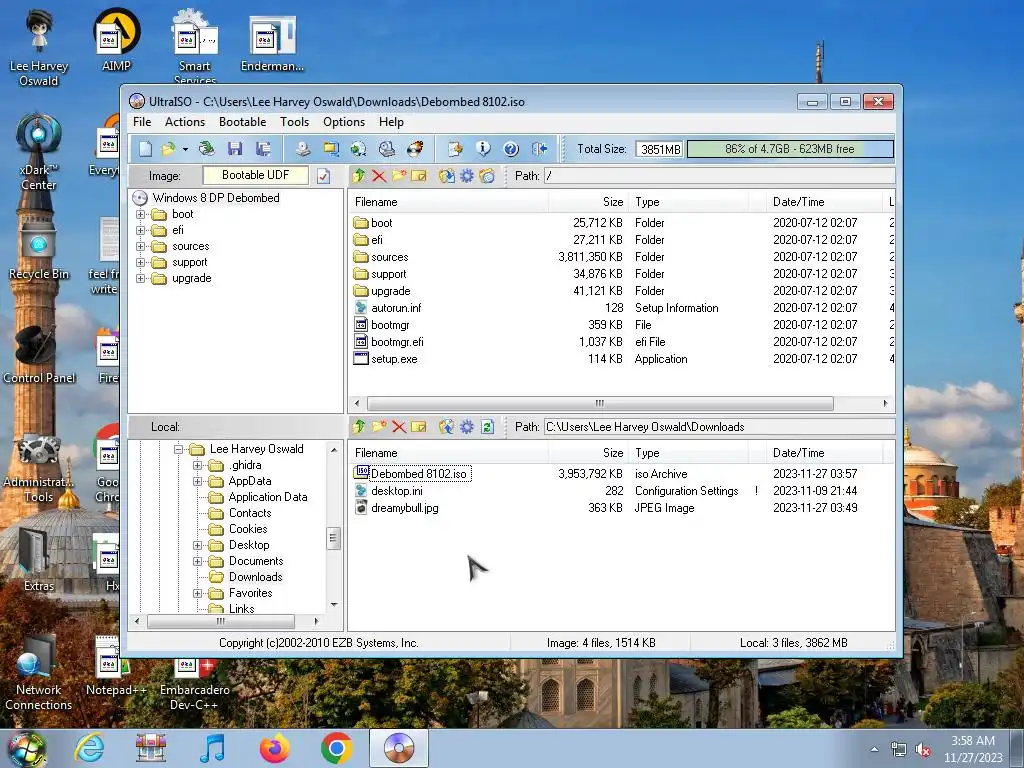Click the image file list horizontal scrollbar
This screenshot has height=768, width=1024.
pyautogui.click(x=600, y=404)
